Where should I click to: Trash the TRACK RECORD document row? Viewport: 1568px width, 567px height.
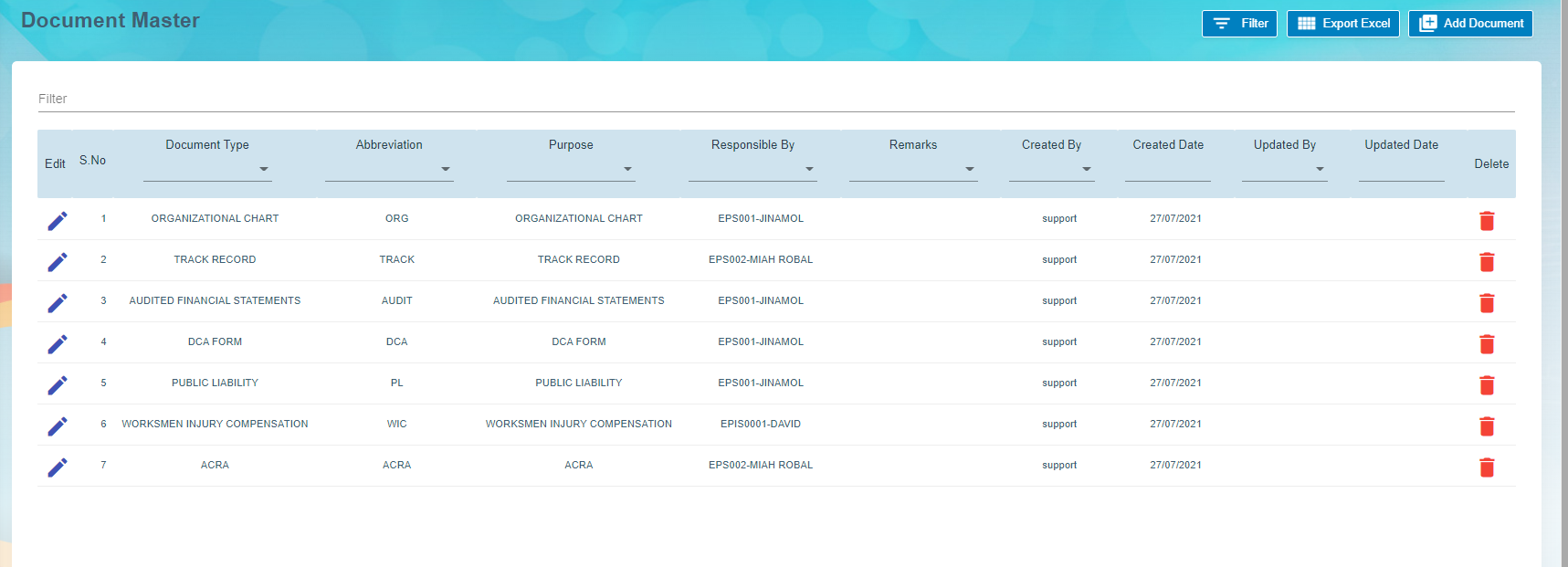[x=1486, y=262]
